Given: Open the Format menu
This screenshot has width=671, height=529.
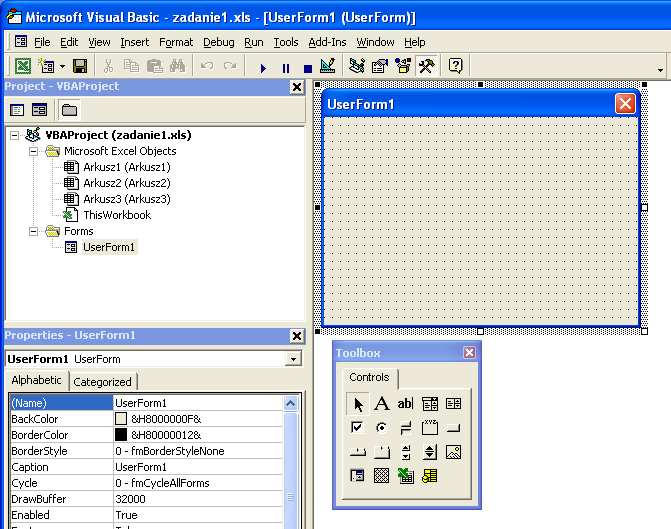Looking at the screenshot, I should click(176, 42).
